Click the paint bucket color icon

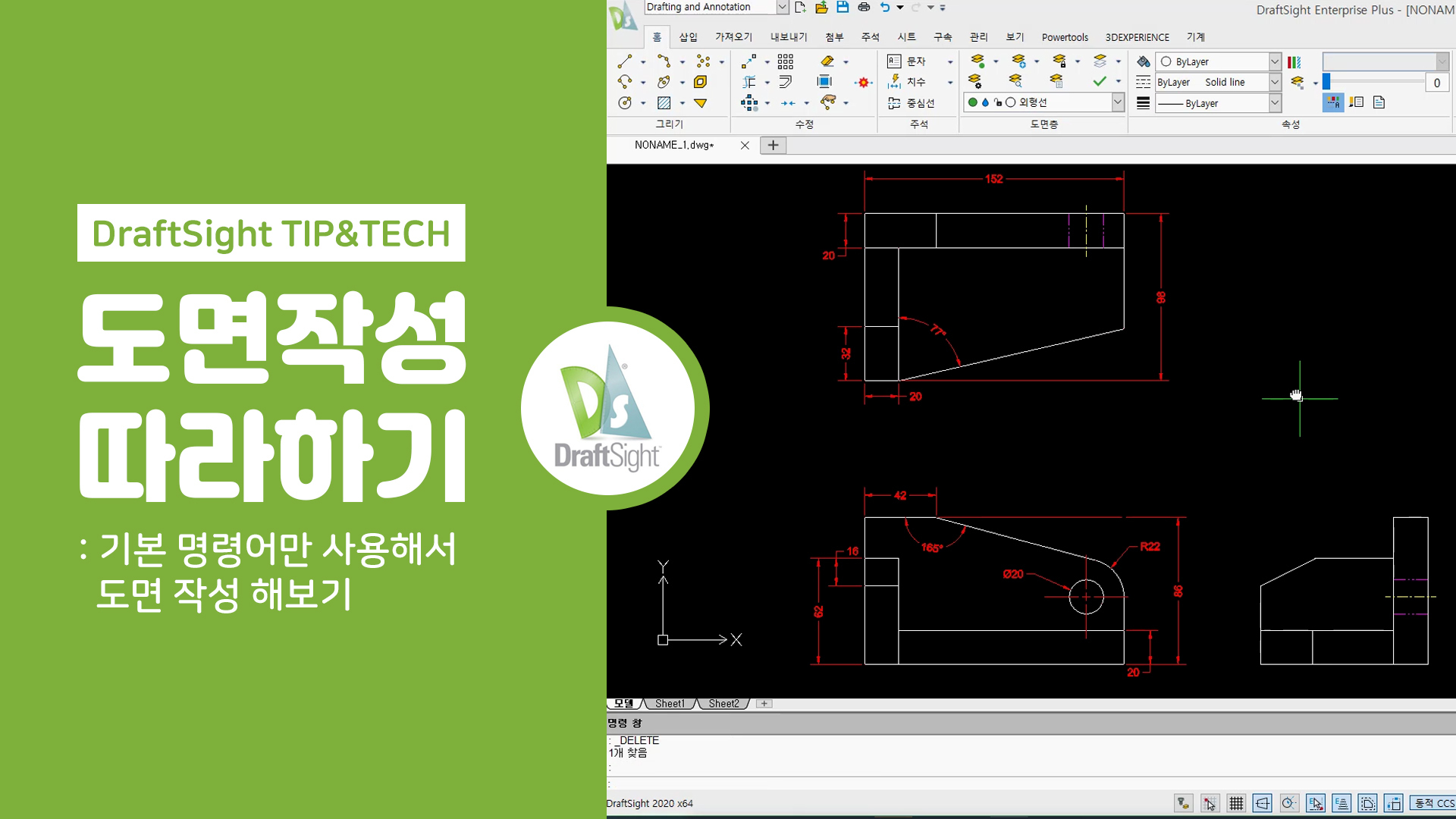(1143, 61)
